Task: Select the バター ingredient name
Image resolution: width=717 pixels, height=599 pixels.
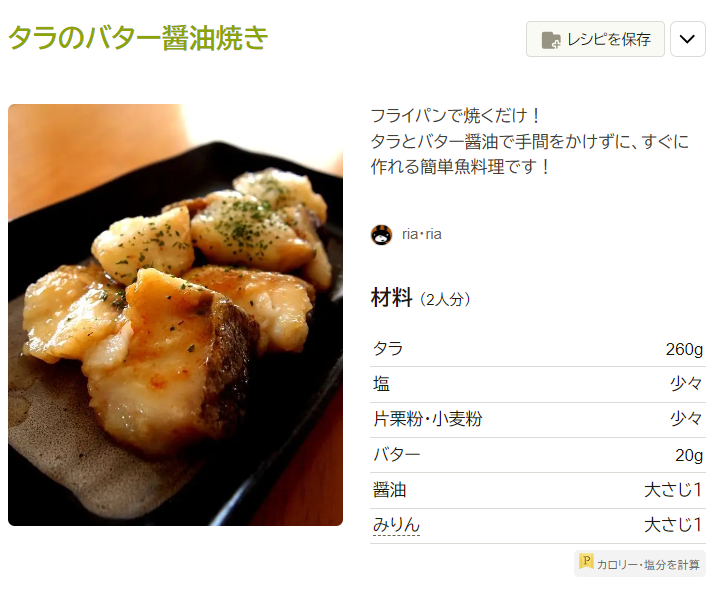Action: pyautogui.click(x=396, y=455)
